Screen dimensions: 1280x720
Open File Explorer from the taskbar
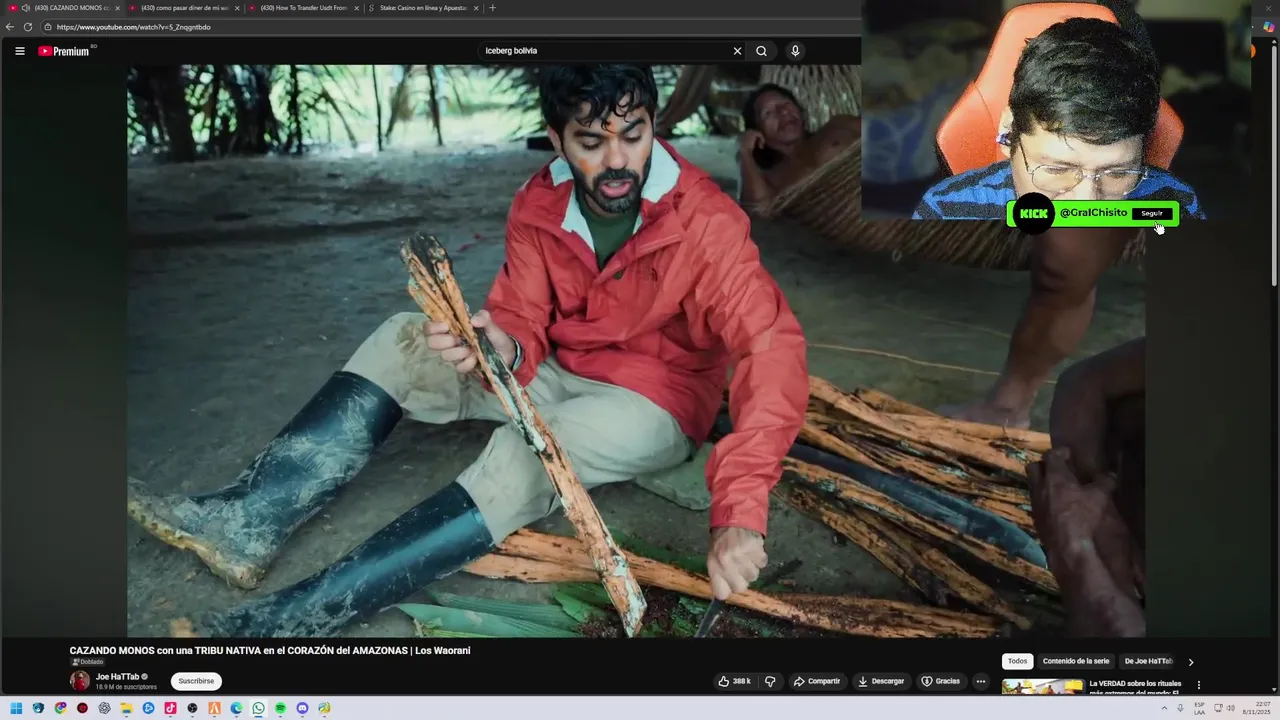point(126,708)
